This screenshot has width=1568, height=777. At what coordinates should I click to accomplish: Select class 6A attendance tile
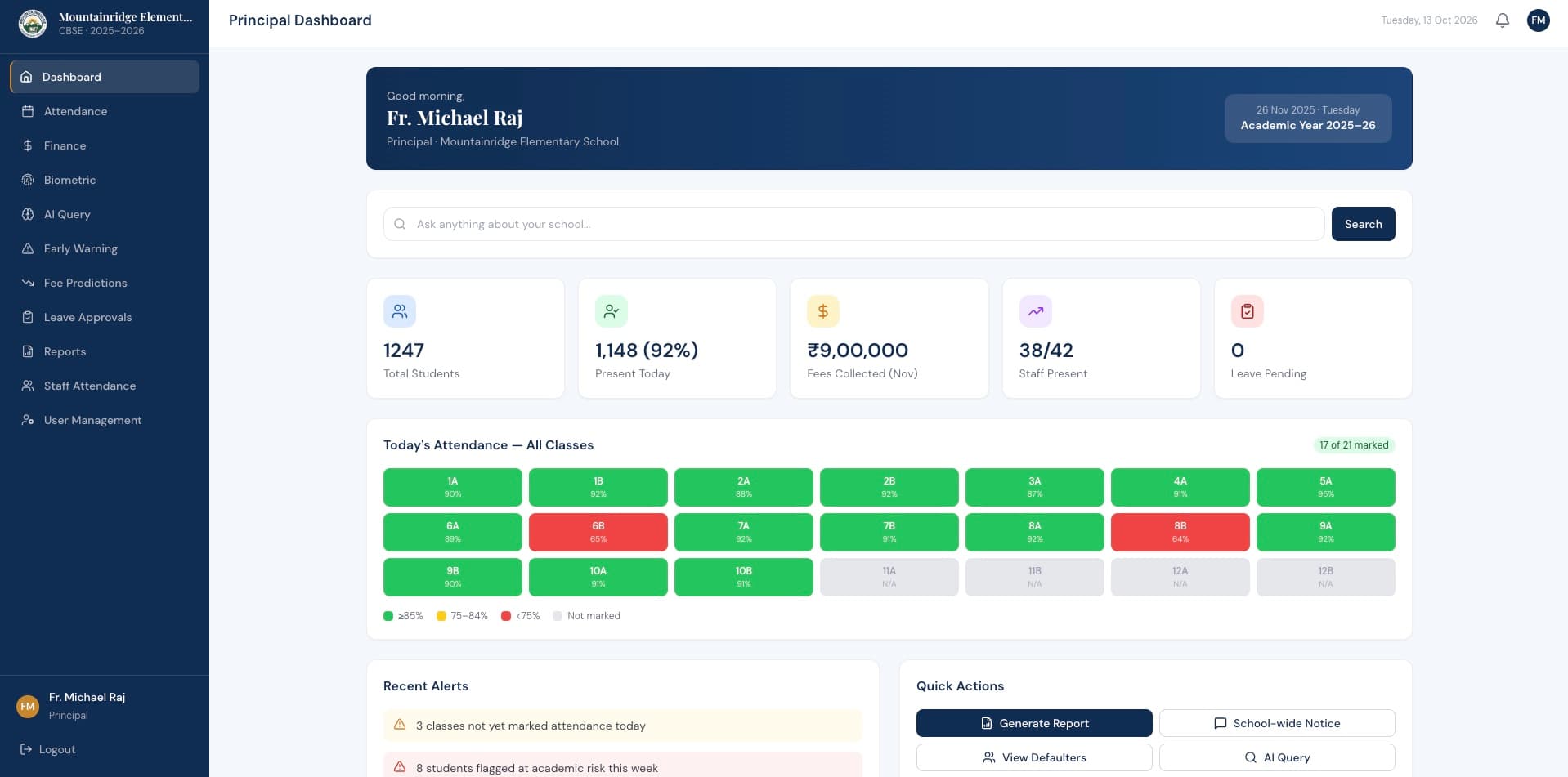[x=453, y=532]
